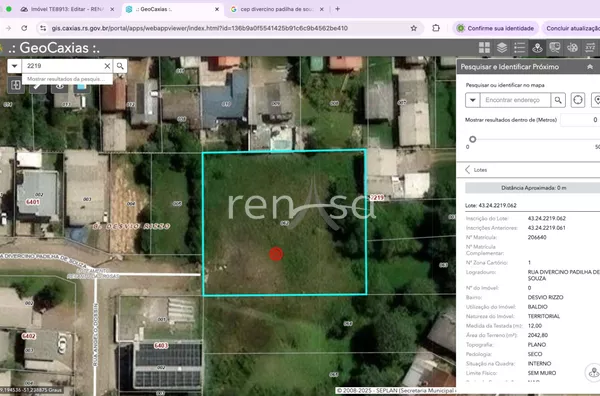The height and width of the screenshot is (396, 600).
Task: Click the red location marker on map
Action: point(276,254)
